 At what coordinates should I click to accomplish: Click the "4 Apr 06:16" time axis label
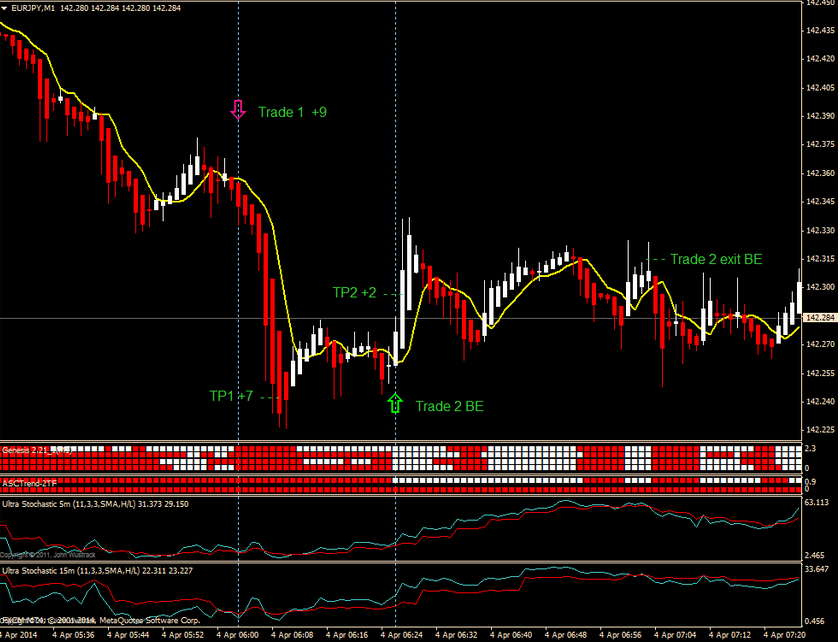(x=347, y=635)
